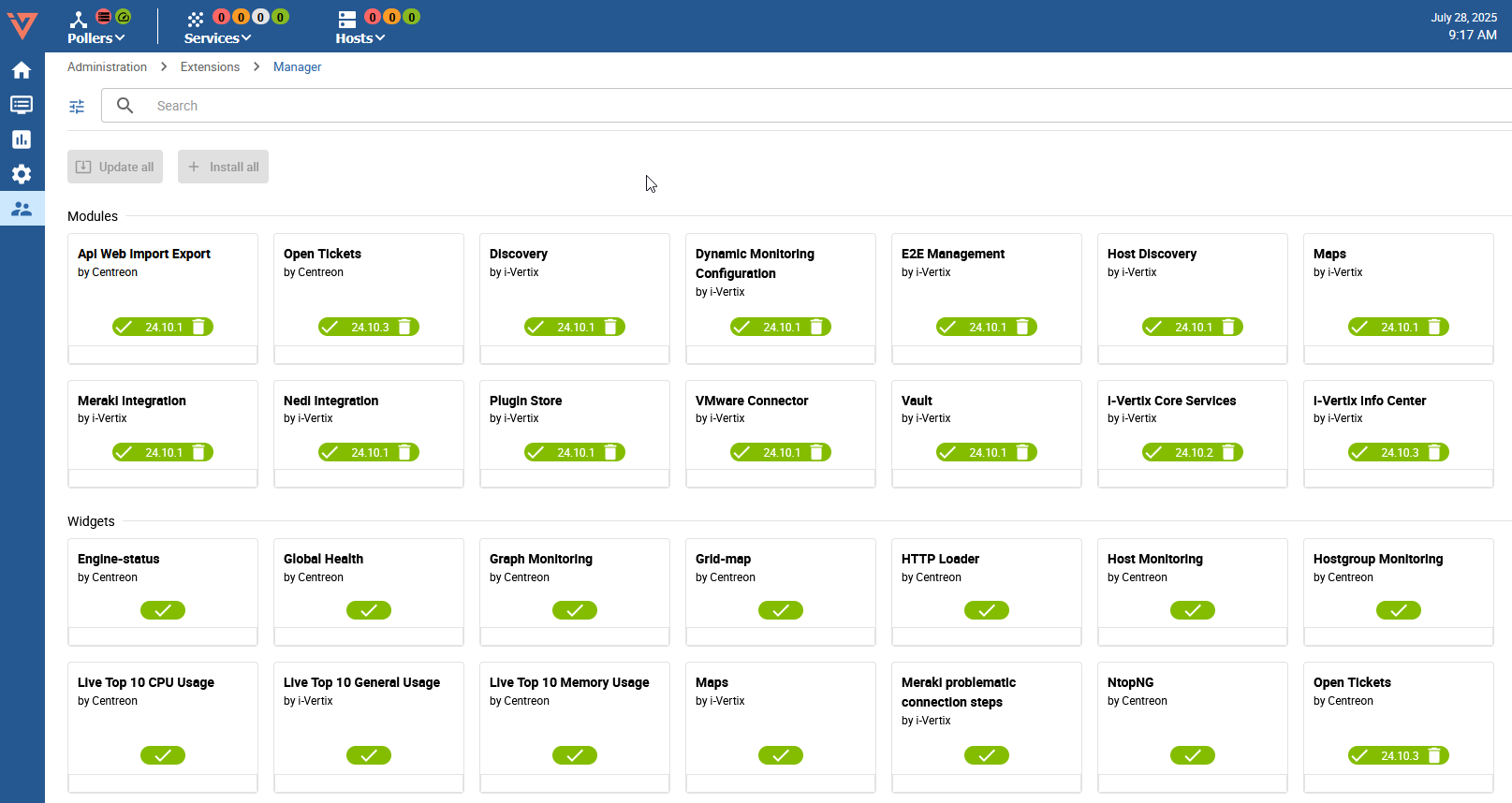
Task: Go to the Administration breadcrumb
Action: 107,67
